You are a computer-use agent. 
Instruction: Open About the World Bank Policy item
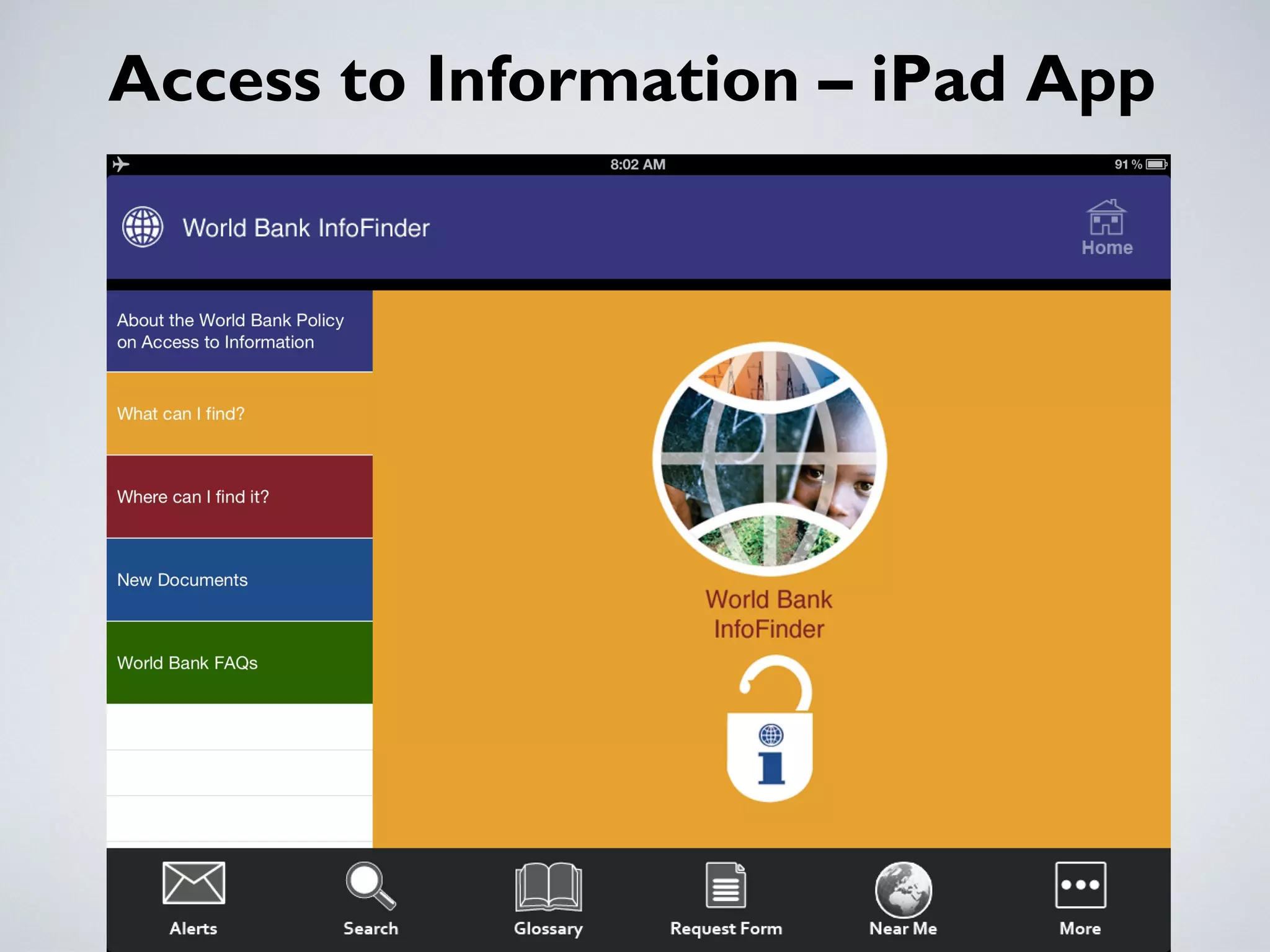239,331
